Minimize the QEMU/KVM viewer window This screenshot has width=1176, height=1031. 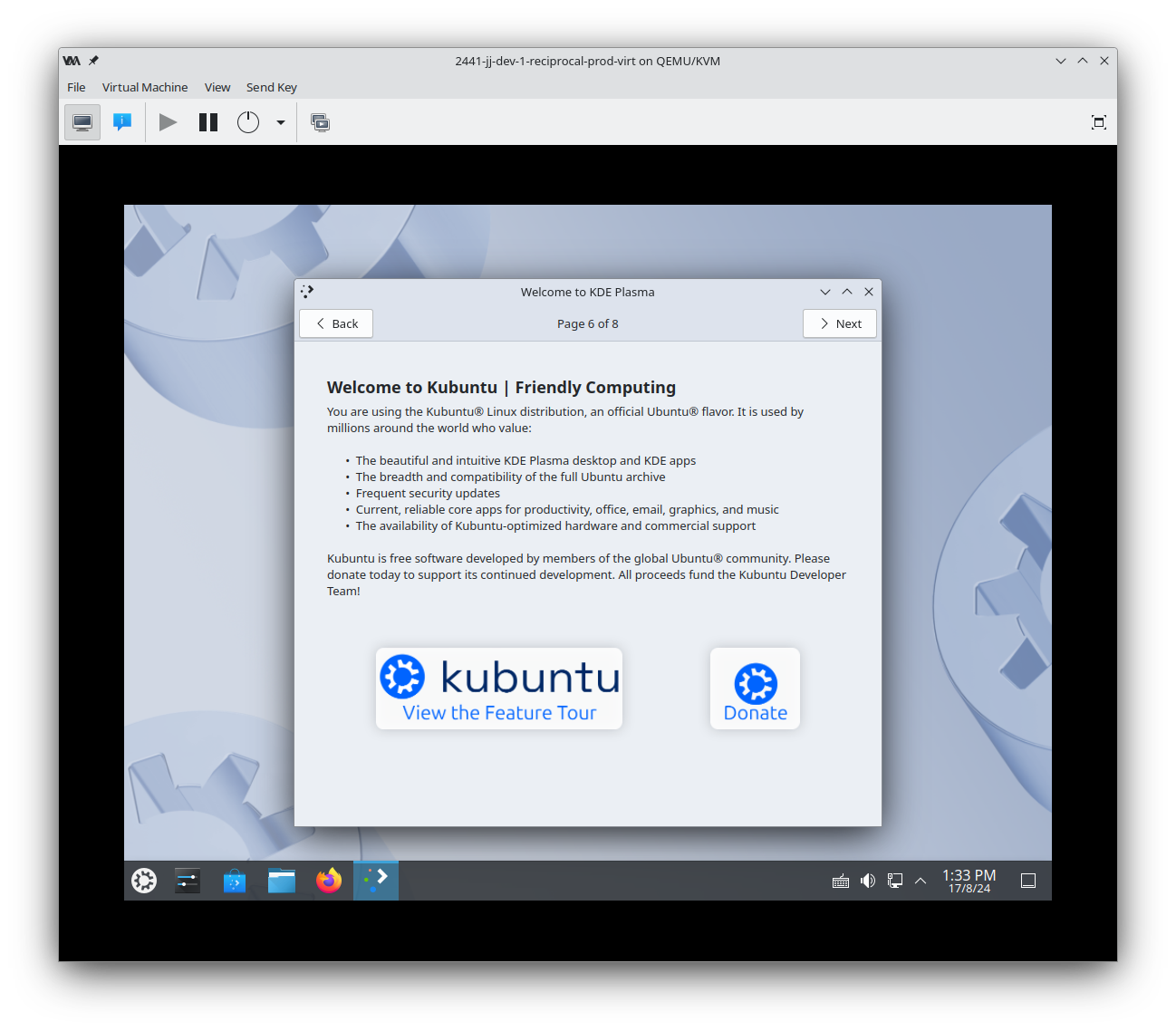pyautogui.click(x=1061, y=61)
